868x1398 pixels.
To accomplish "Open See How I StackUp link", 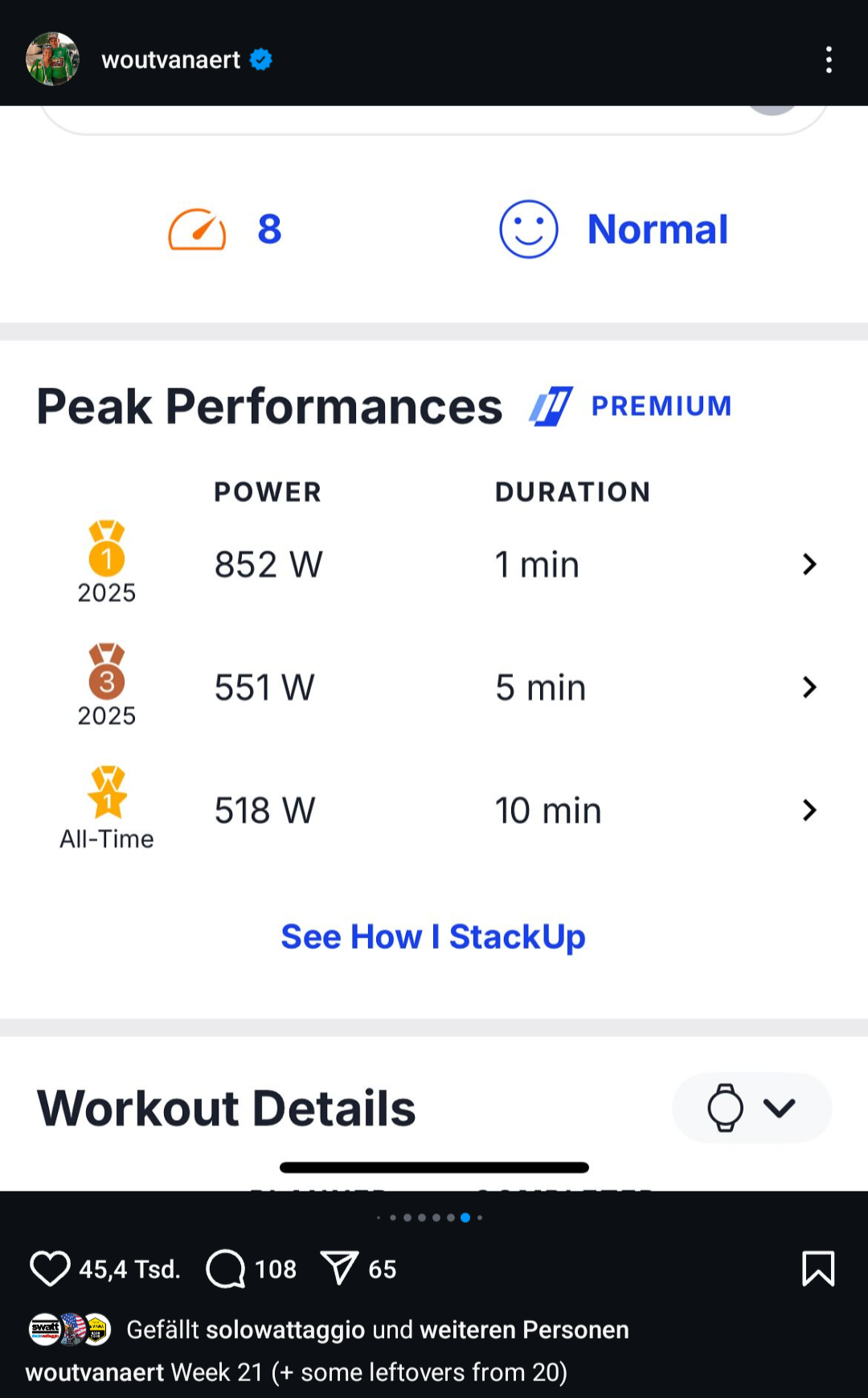I will coord(433,937).
